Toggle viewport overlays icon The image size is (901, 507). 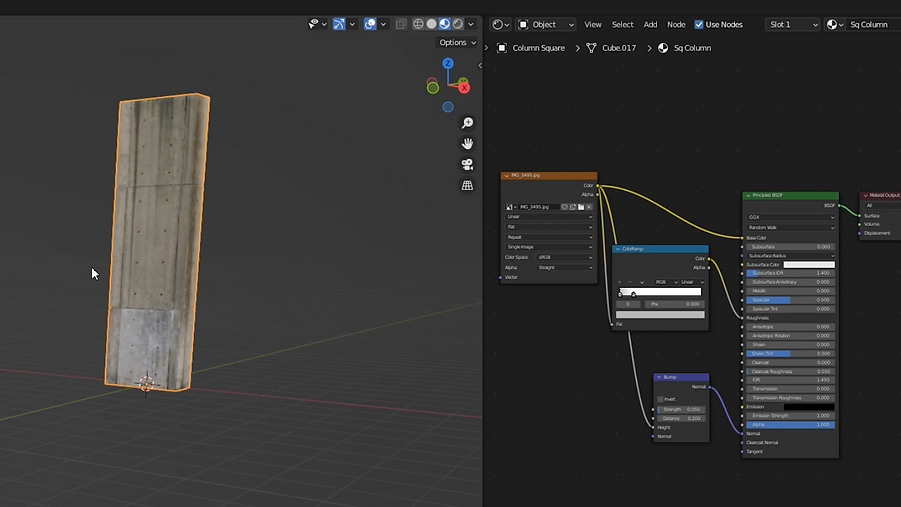(370, 24)
